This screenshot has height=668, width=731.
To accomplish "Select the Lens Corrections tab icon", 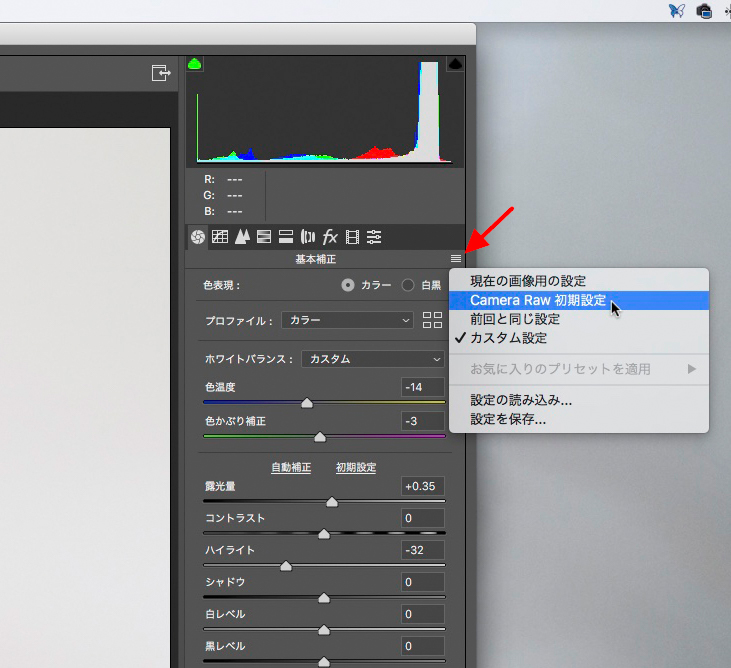I will (307, 237).
